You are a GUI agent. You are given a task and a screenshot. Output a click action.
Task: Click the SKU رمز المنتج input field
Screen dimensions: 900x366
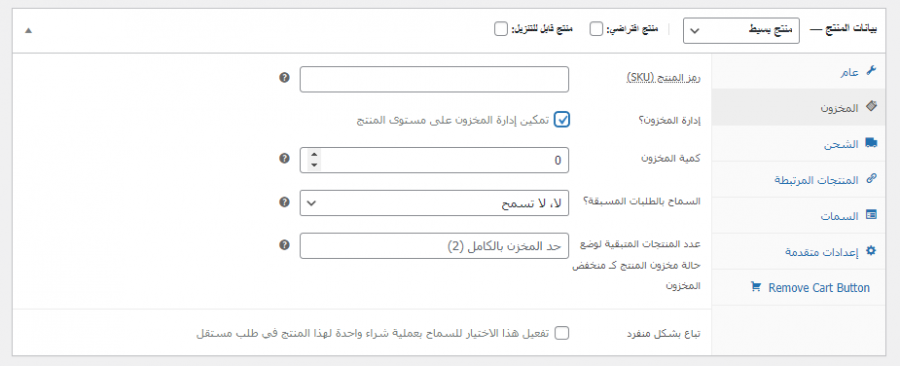(x=434, y=79)
